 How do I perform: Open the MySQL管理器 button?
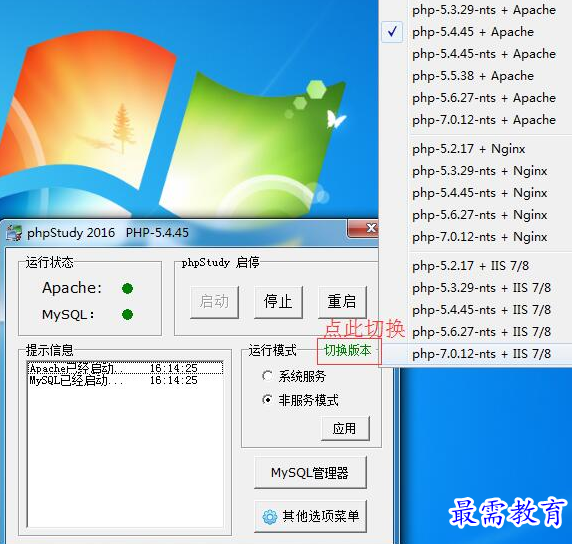pyautogui.click(x=310, y=473)
